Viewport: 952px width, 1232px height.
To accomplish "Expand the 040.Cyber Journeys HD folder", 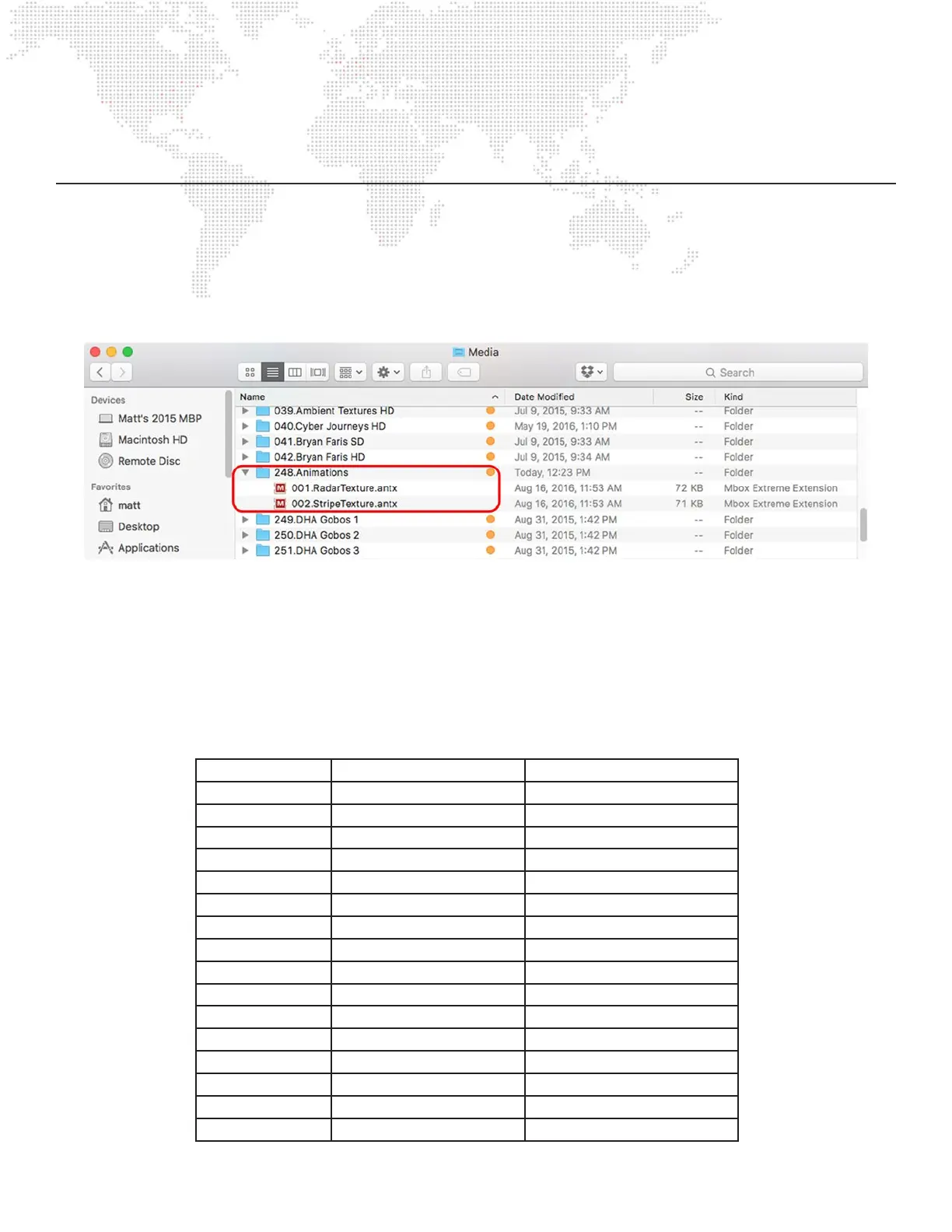I will [x=245, y=426].
